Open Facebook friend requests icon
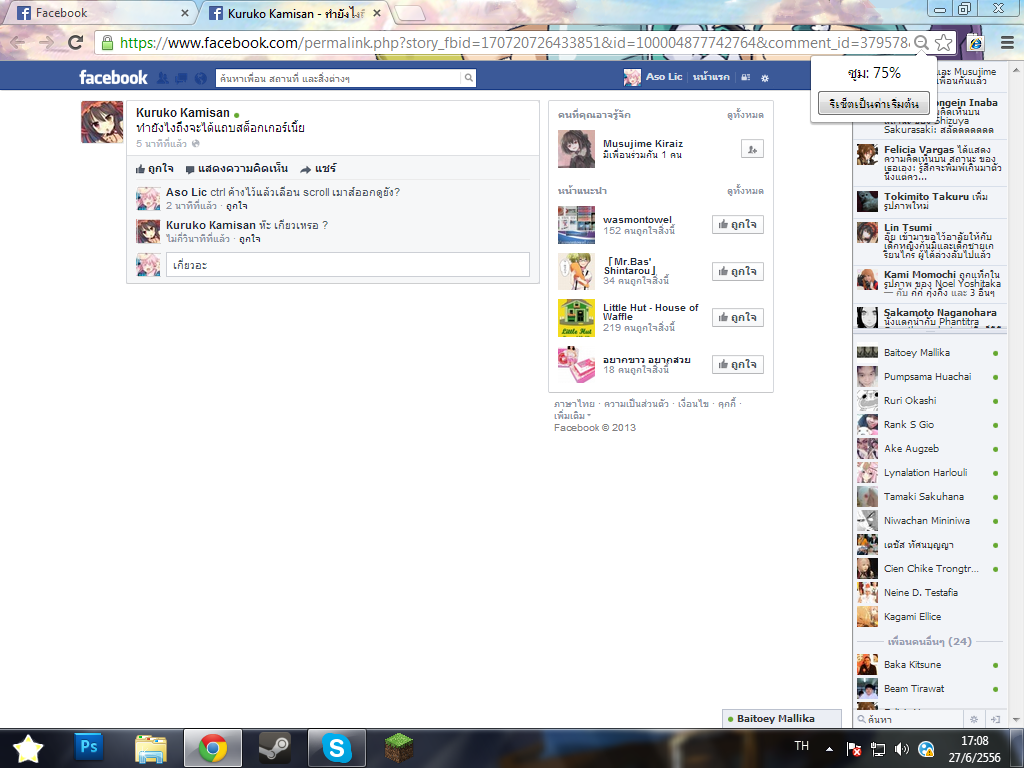The width and height of the screenshot is (1024, 768). coord(163,78)
